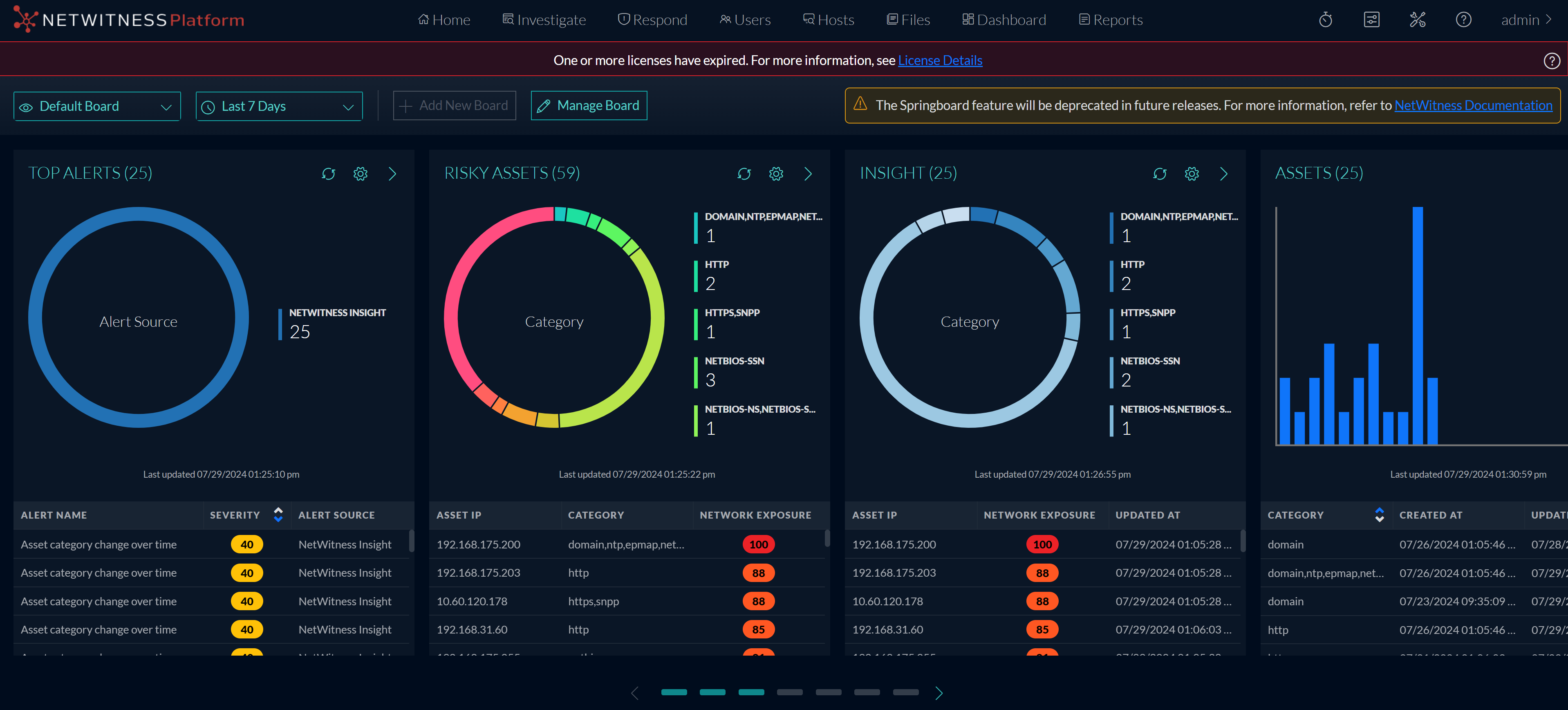Open the Reports menu
The width and height of the screenshot is (1568, 710).
click(1110, 20)
